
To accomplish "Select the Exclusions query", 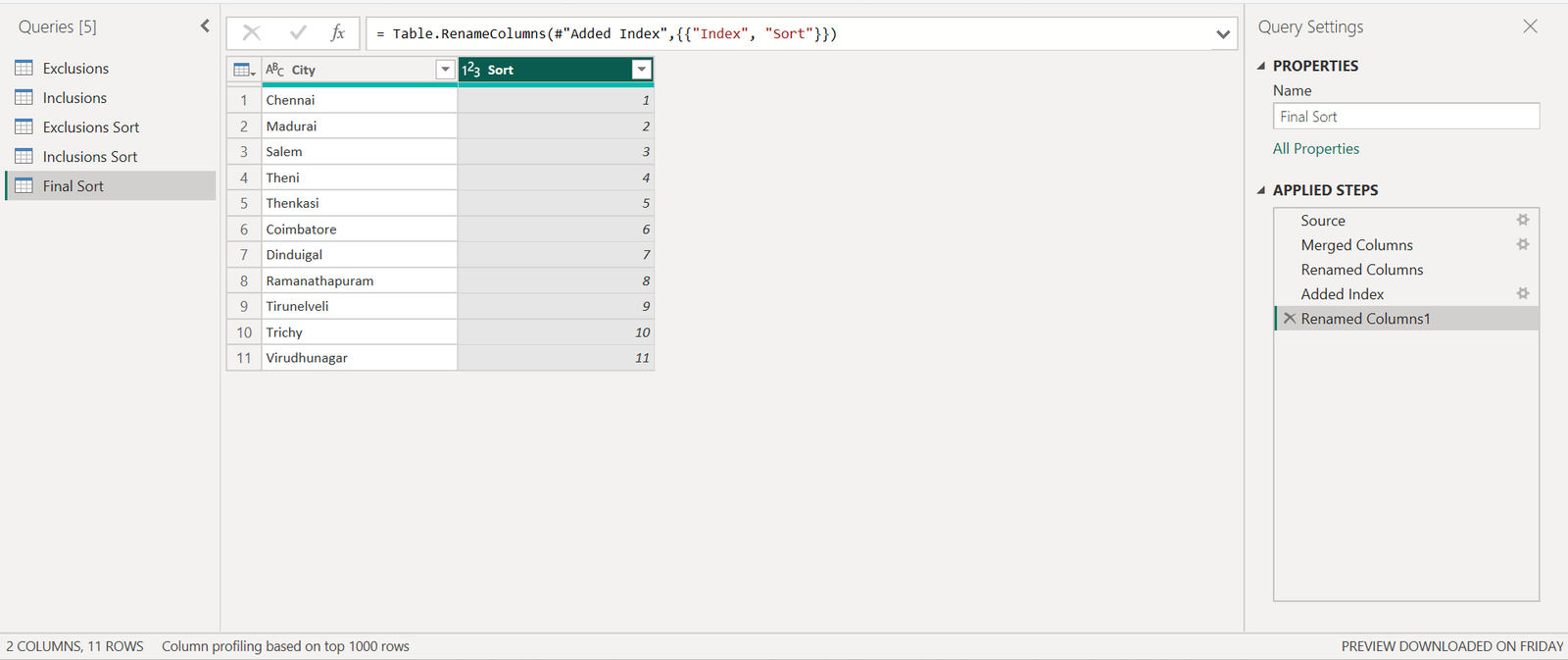I will pos(111,68).
